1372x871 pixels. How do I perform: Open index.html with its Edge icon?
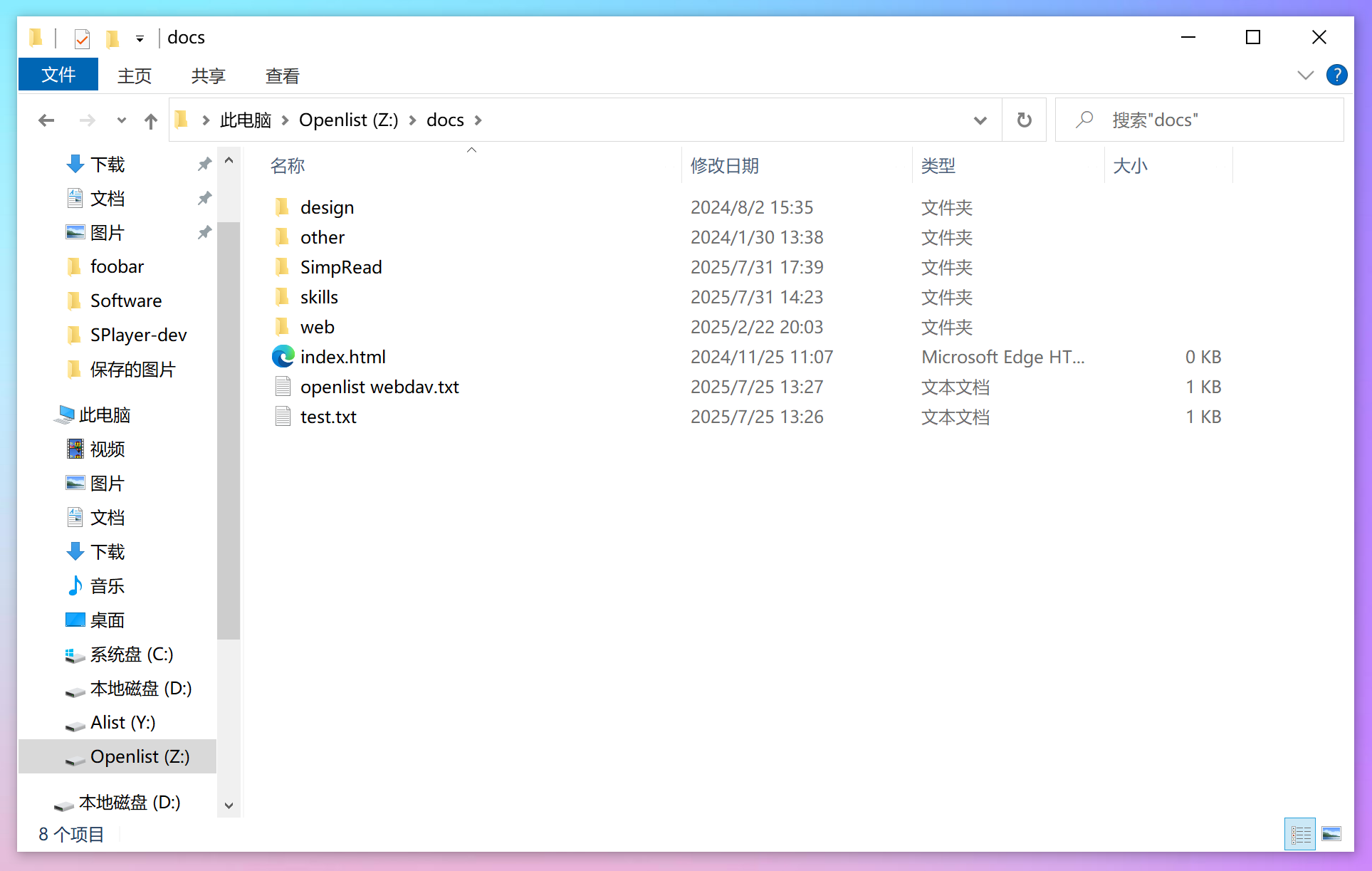click(x=283, y=356)
